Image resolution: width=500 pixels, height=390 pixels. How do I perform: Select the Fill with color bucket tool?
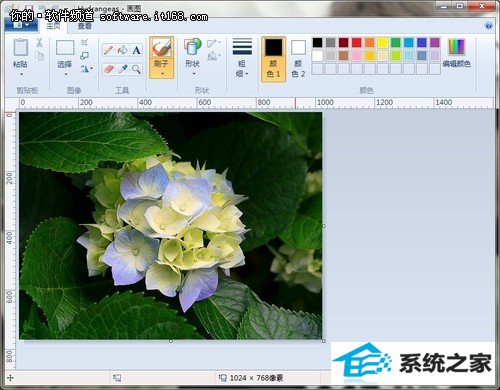122,50
